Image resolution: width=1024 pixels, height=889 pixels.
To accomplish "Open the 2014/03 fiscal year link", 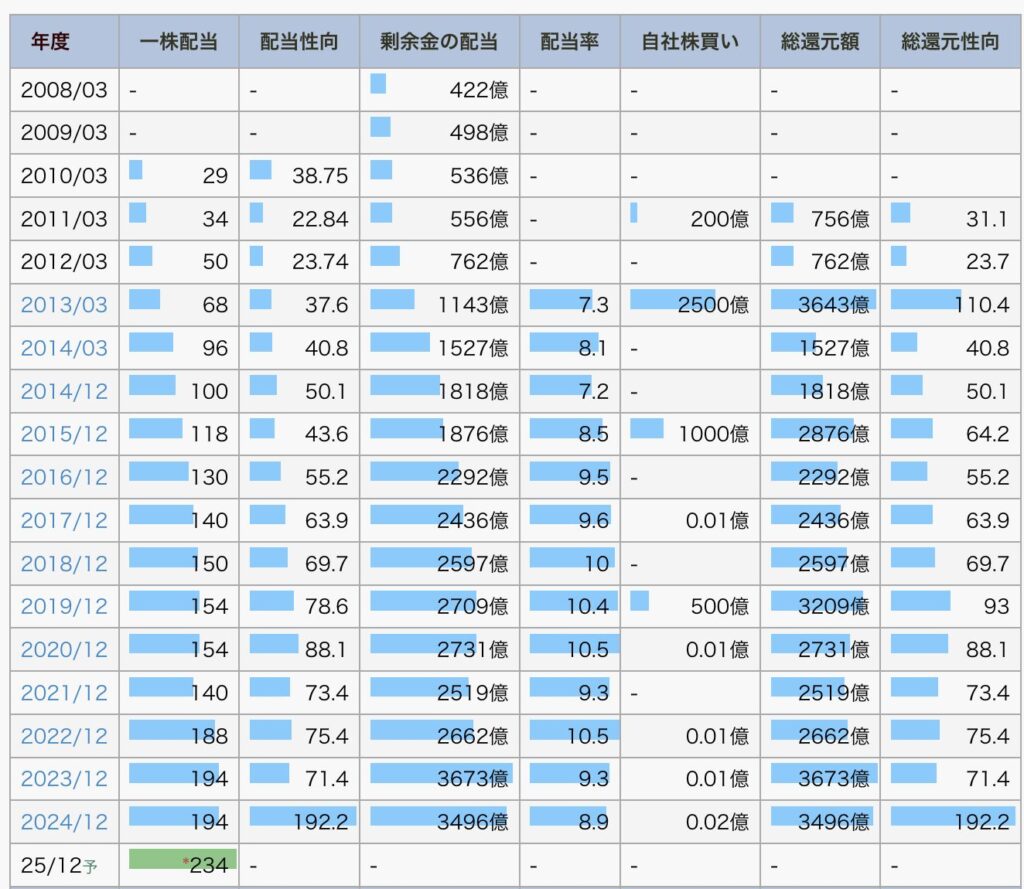I will [x=64, y=348].
